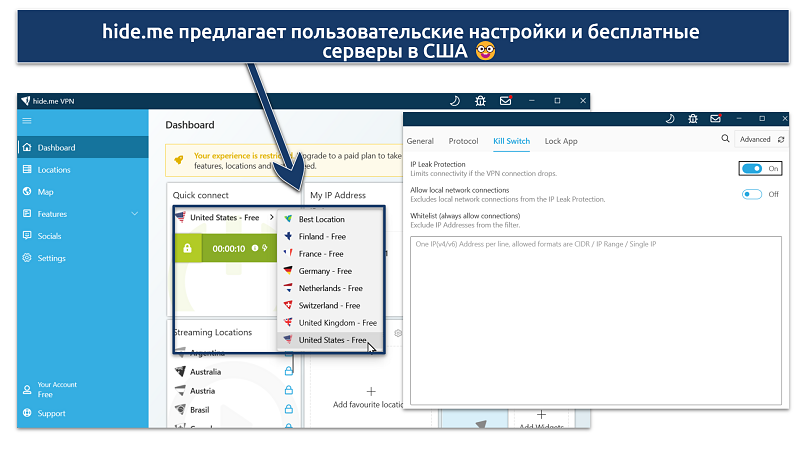Click the hamburger menu icon in sidebar

click(x=27, y=120)
